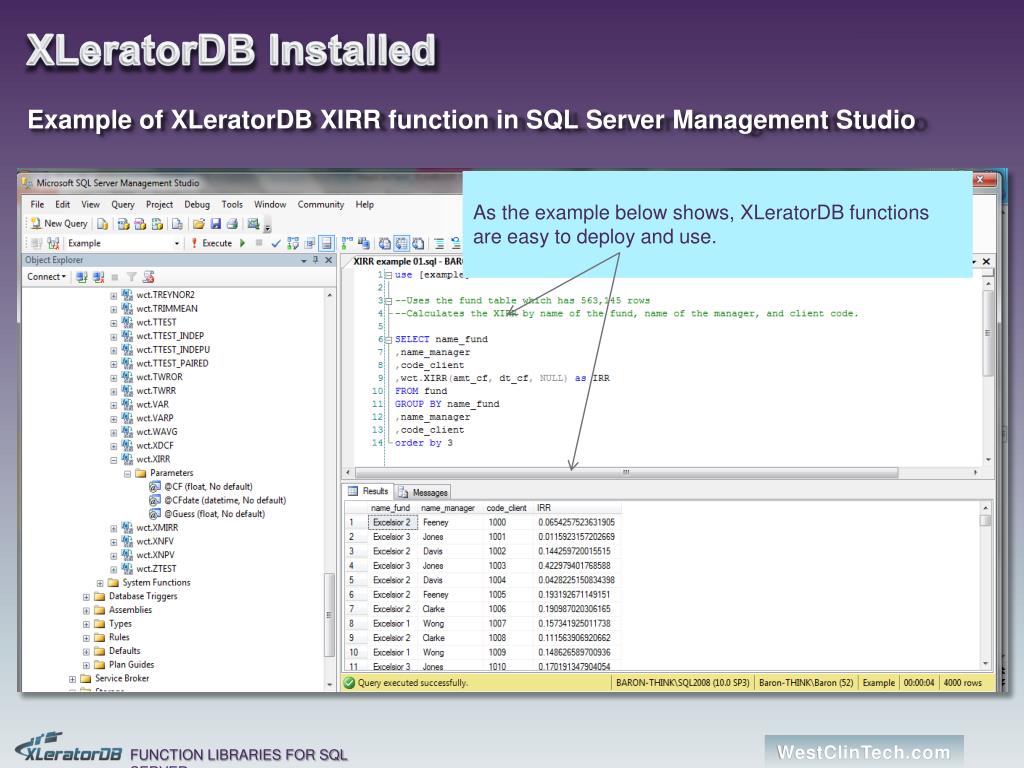
Task: Save the query with the floppy disk icon
Action: (x=216, y=224)
